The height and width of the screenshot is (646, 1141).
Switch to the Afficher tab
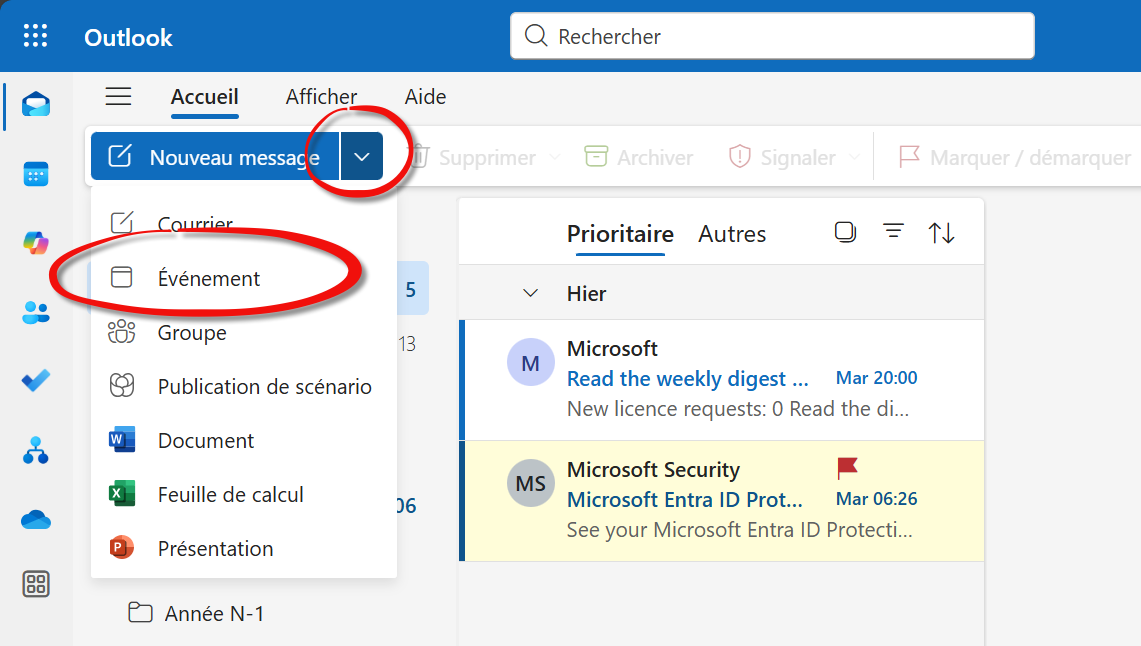pos(321,97)
